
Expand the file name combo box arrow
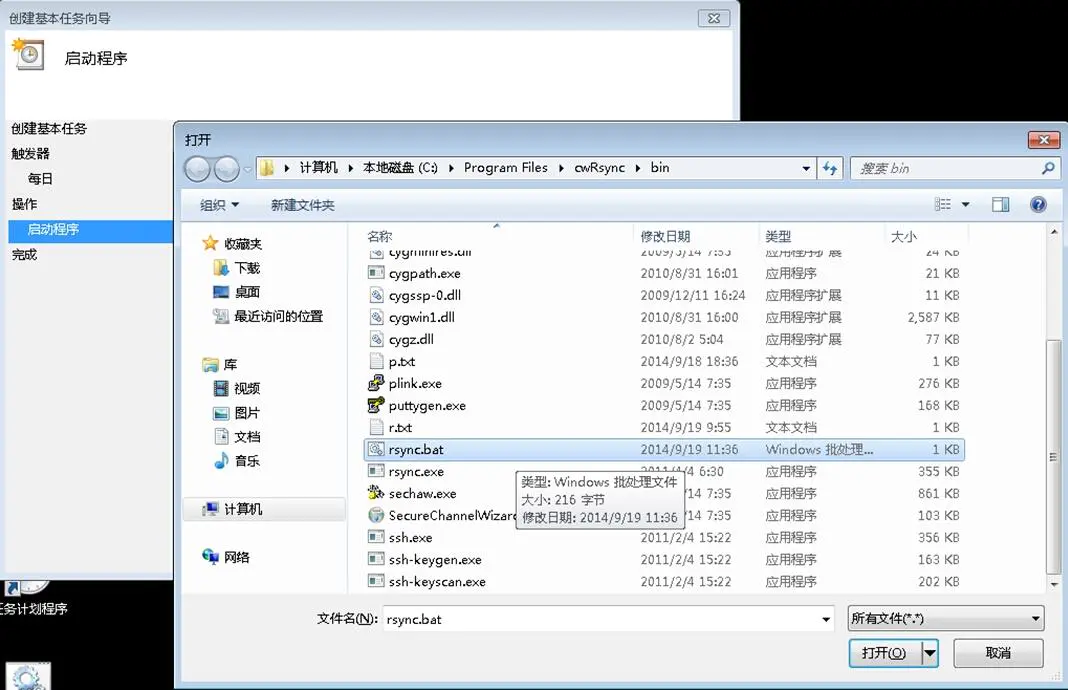(826, 620)
